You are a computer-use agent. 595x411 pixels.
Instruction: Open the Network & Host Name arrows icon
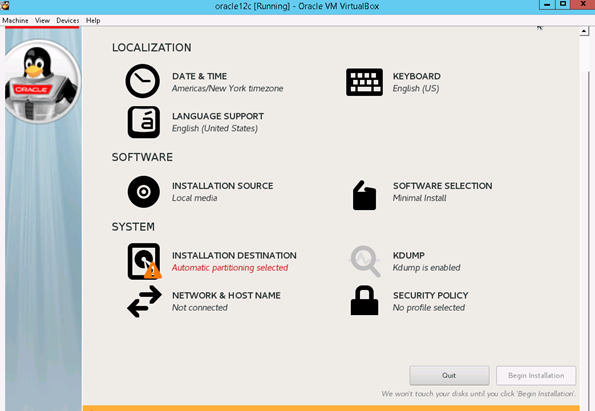[x=144, y=301]
